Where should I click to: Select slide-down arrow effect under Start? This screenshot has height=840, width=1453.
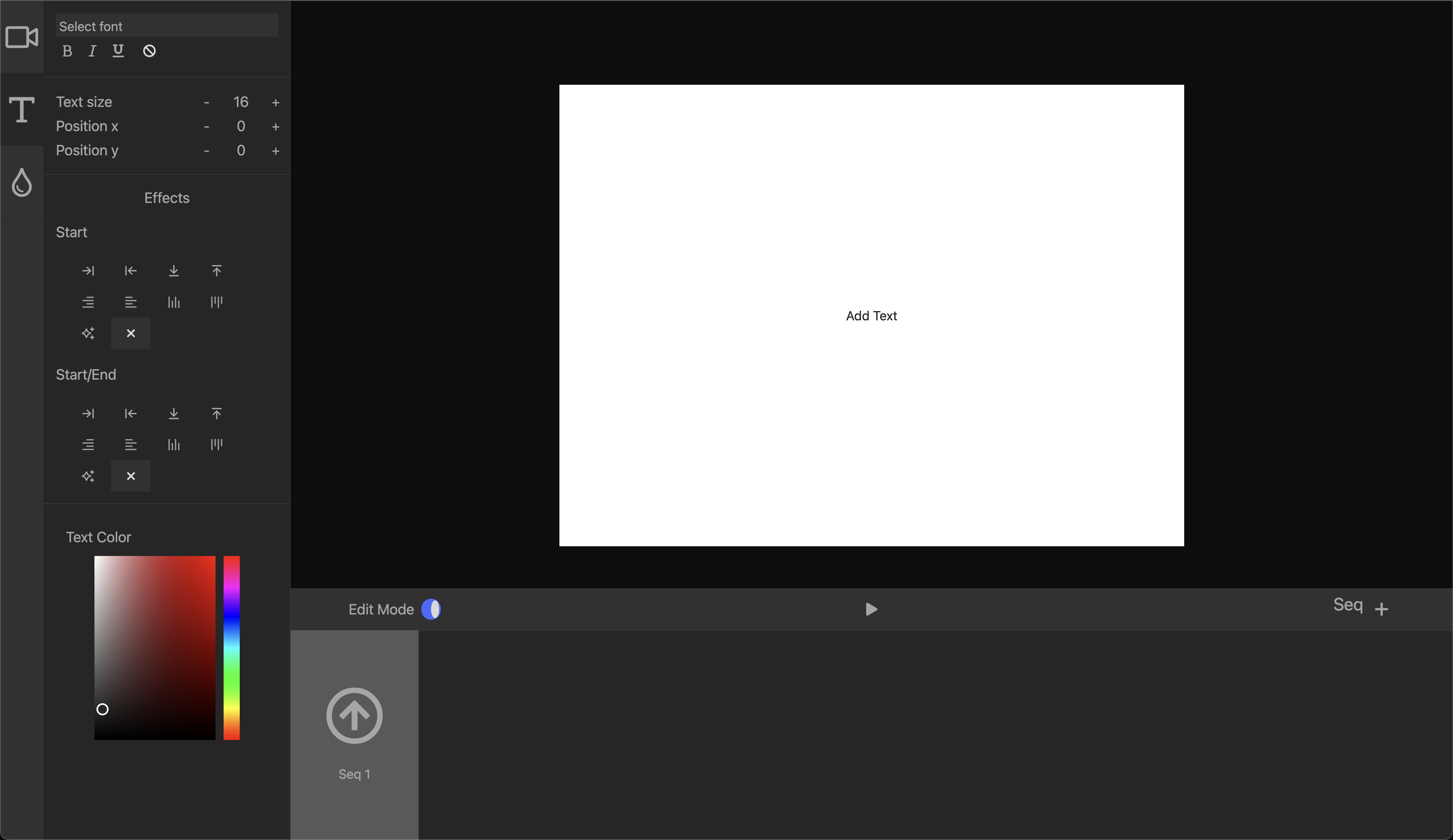click(174, 271)
